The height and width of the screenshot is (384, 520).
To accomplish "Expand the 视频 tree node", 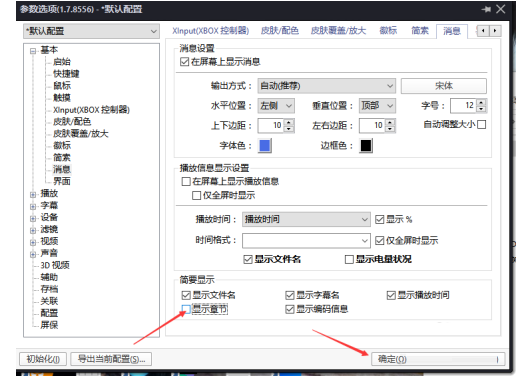I will click(x=33, y=242).
